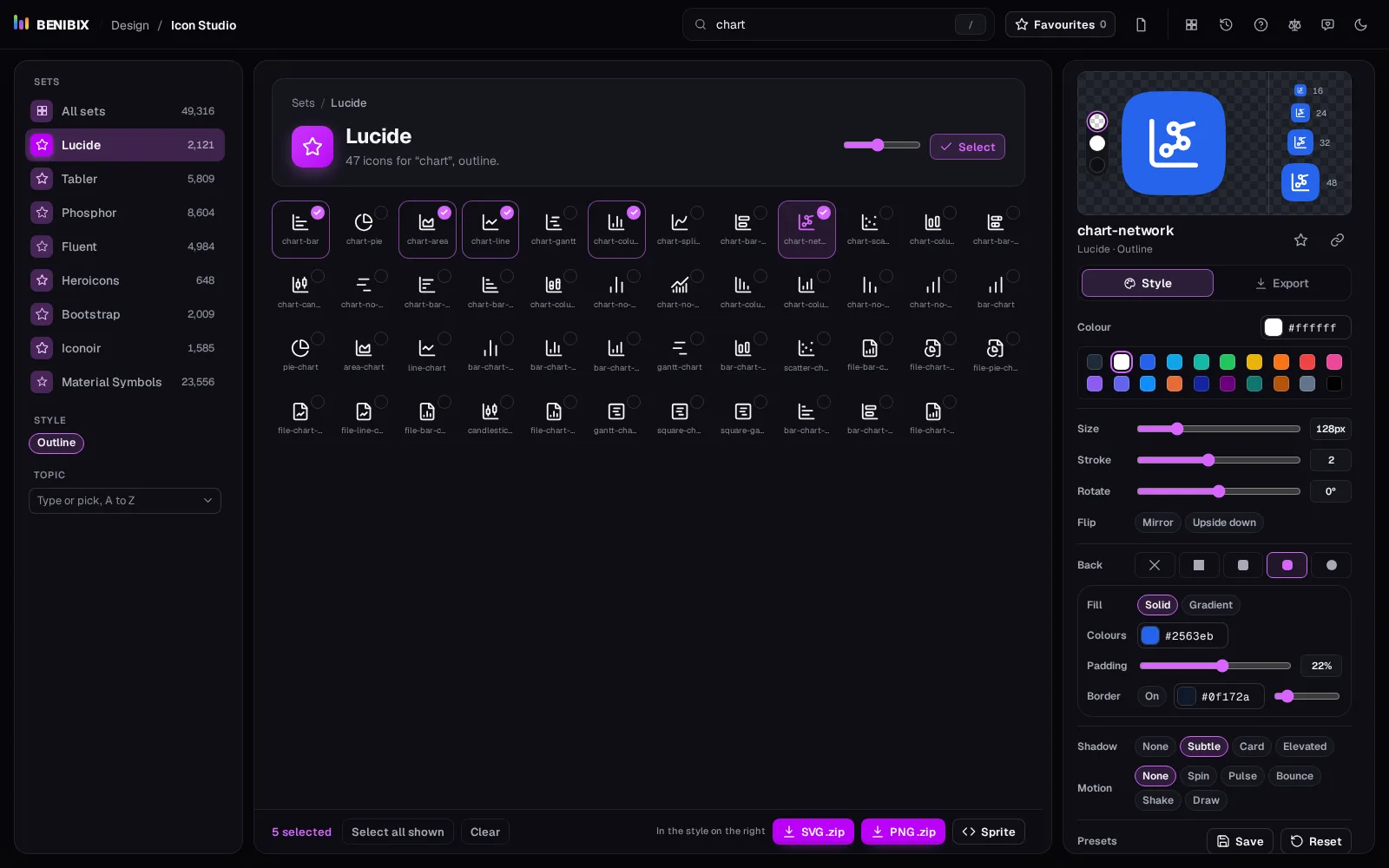Select the area-chart icon

364,355
